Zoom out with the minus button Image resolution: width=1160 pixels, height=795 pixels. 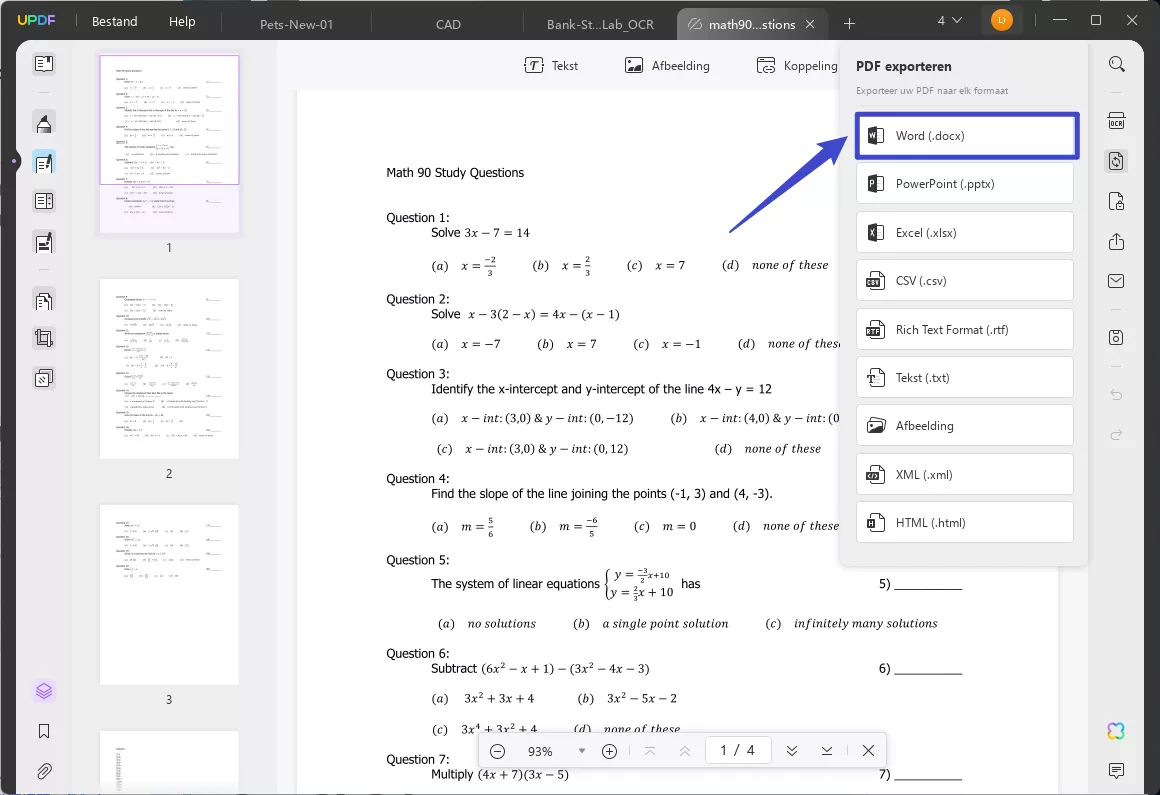click(x=497, y=751)
